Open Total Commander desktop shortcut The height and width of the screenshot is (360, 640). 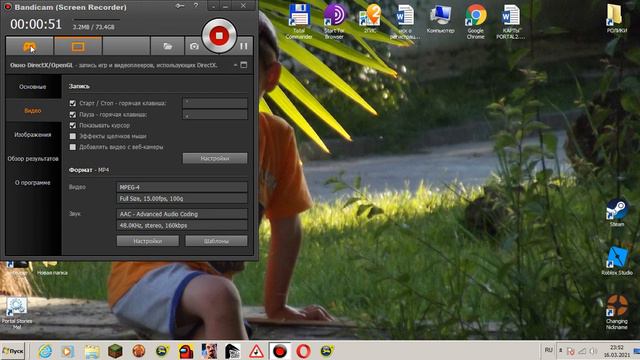299,21
